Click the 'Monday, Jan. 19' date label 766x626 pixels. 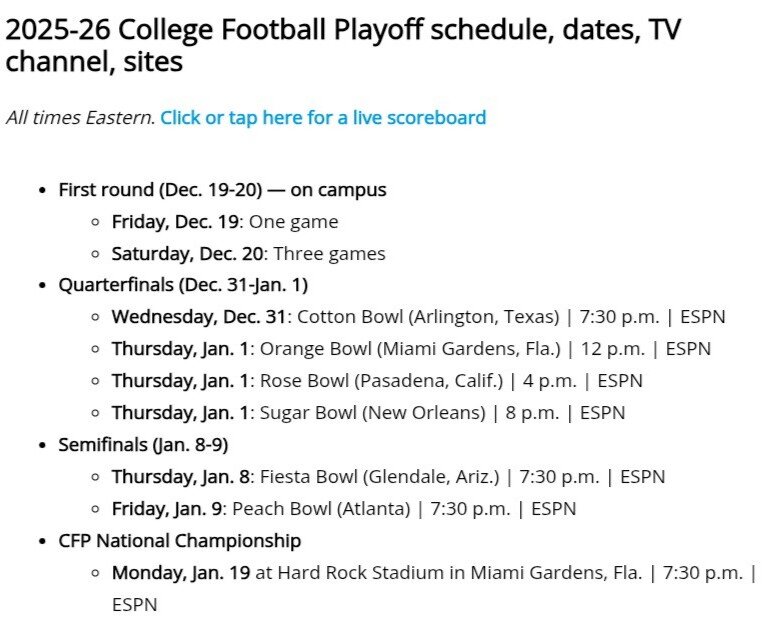coord(180,573)
